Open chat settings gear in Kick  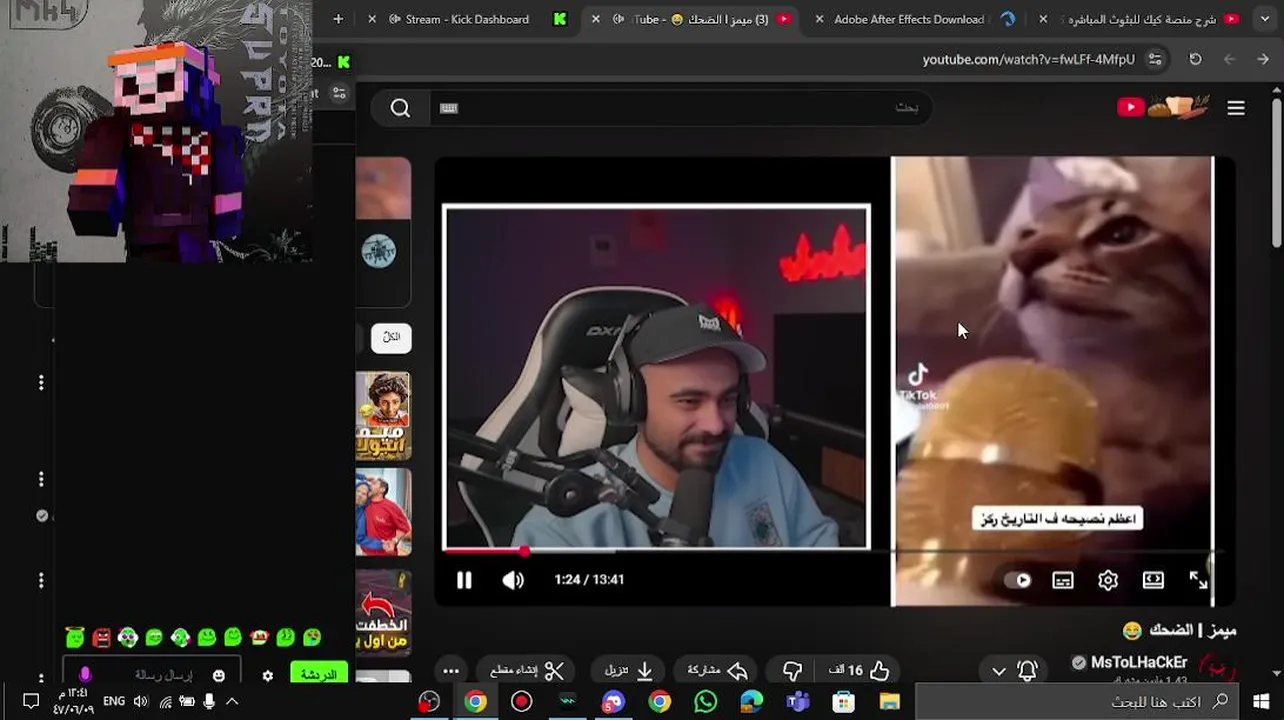pyautogui.click(x=267, y=675)
